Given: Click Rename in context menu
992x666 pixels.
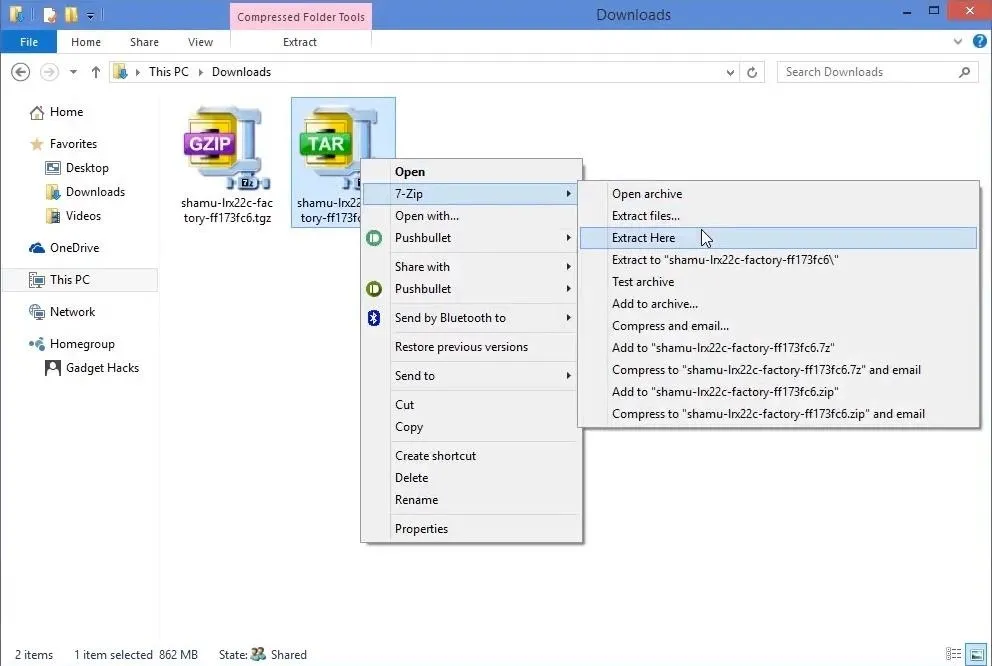Looking at the screenshot, I should point(471,500).
